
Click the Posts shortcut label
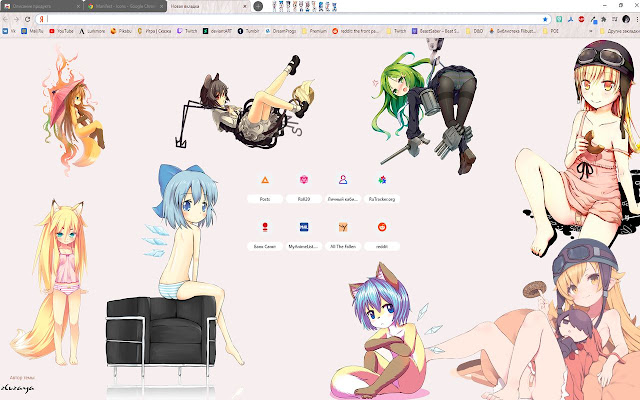coord(265,199)
